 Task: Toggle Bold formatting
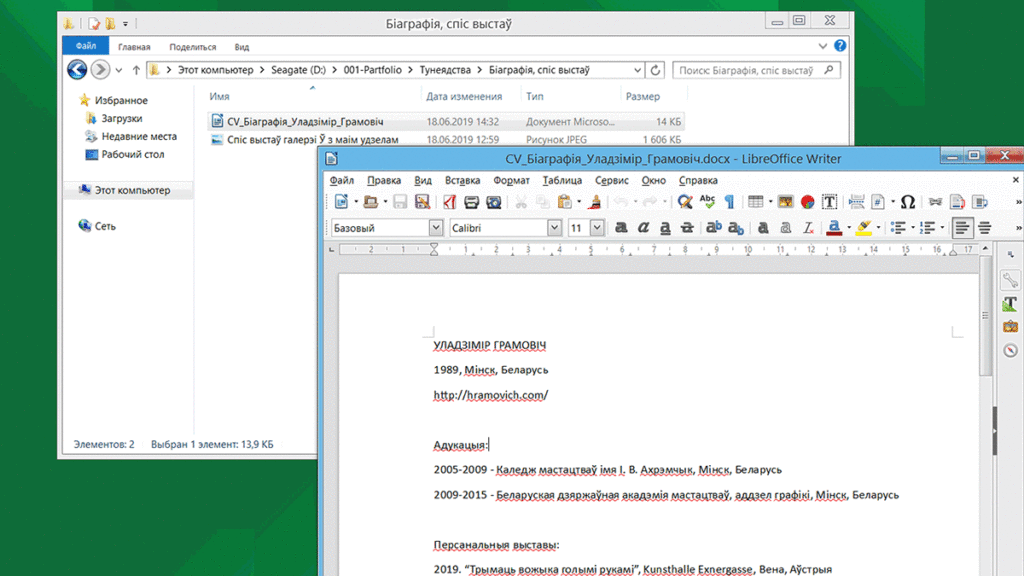621,227
